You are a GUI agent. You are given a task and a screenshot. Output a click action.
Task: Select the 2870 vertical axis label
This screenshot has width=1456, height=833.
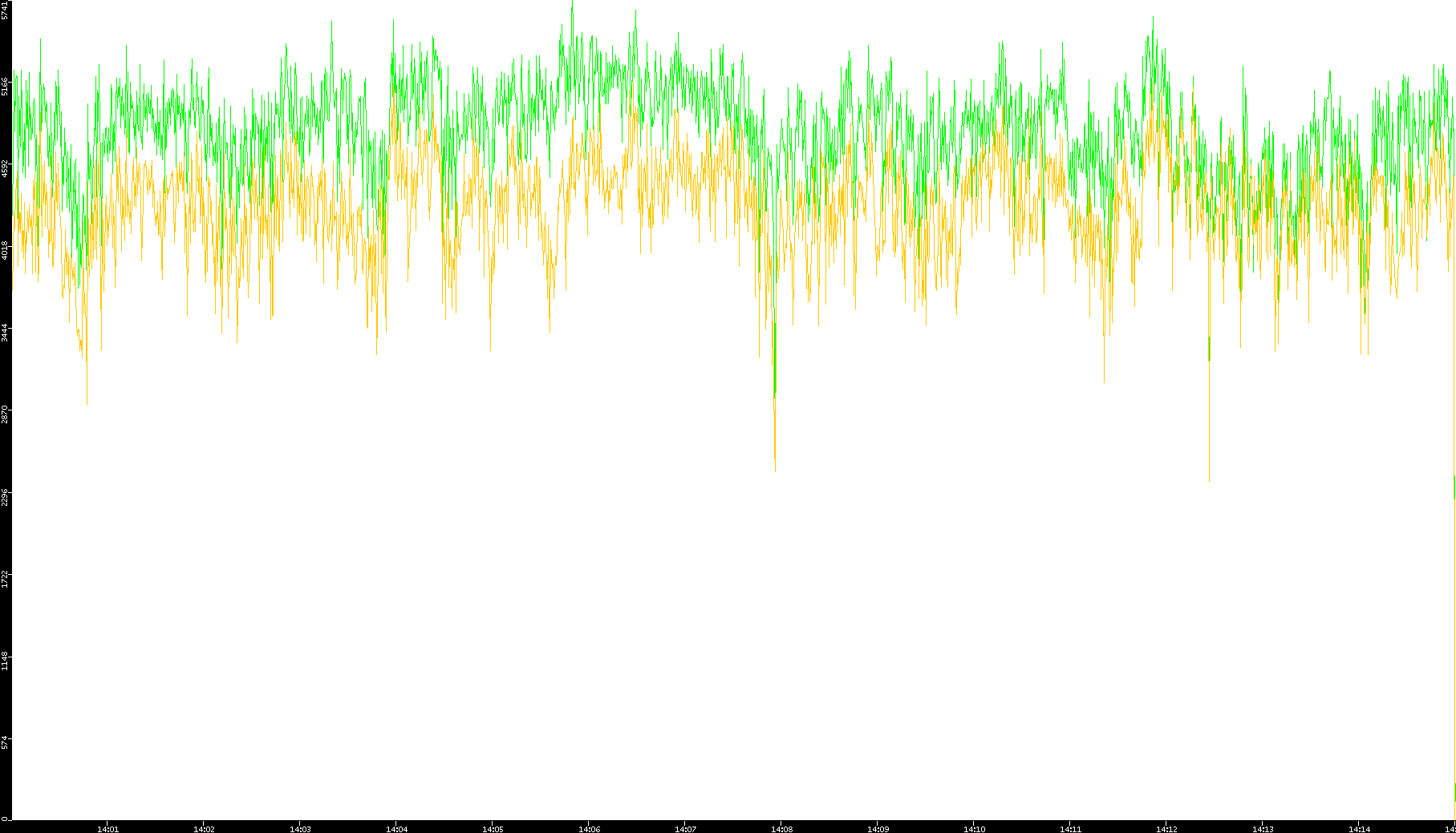pos(5,414)
